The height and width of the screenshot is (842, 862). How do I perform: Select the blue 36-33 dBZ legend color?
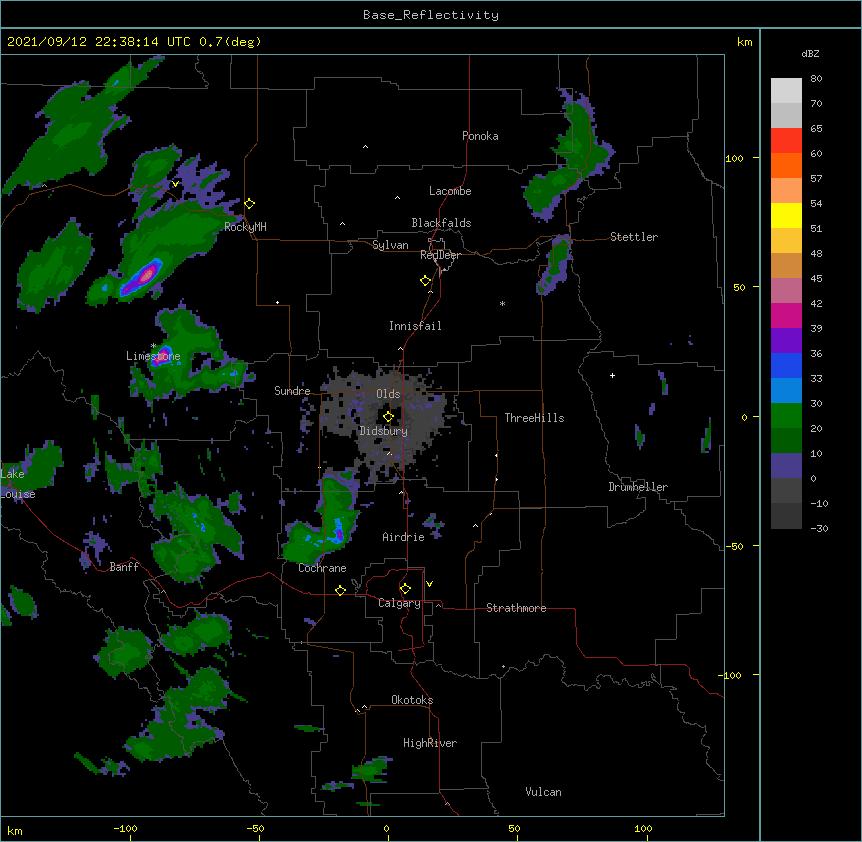[x=786, y=365]
